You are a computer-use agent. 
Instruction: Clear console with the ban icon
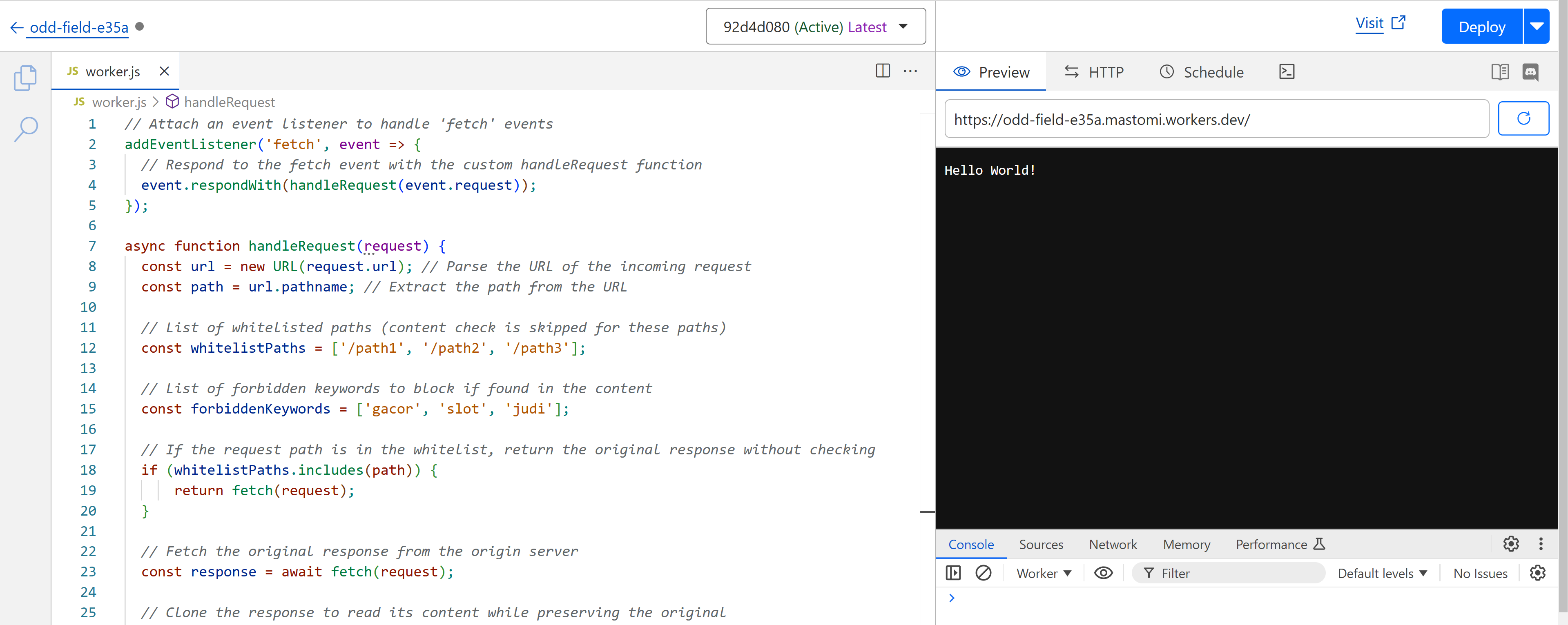pyautogui.click(x=983, y=573)
